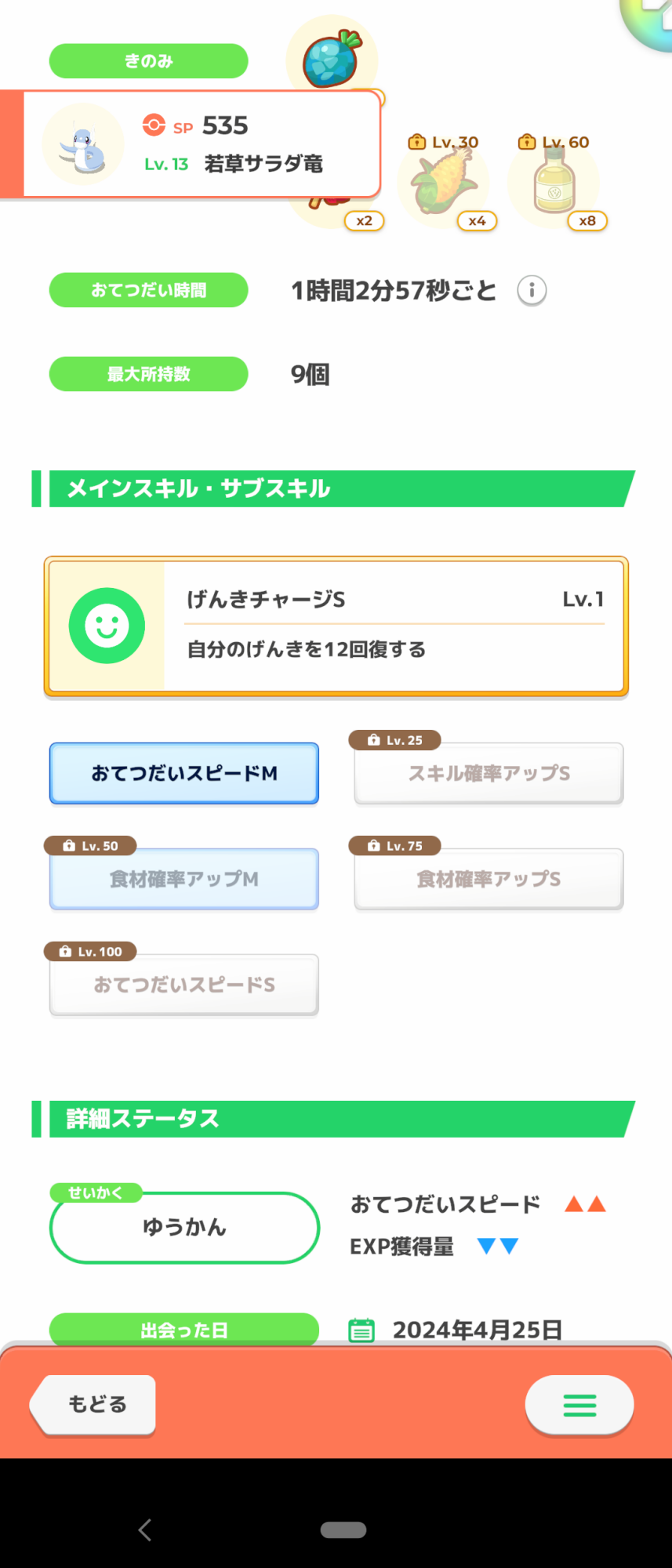This screenshot has width=672, height=1568.
Task: Tap the Dratini portrait thumbnail
Action: (x=83, y=144)
